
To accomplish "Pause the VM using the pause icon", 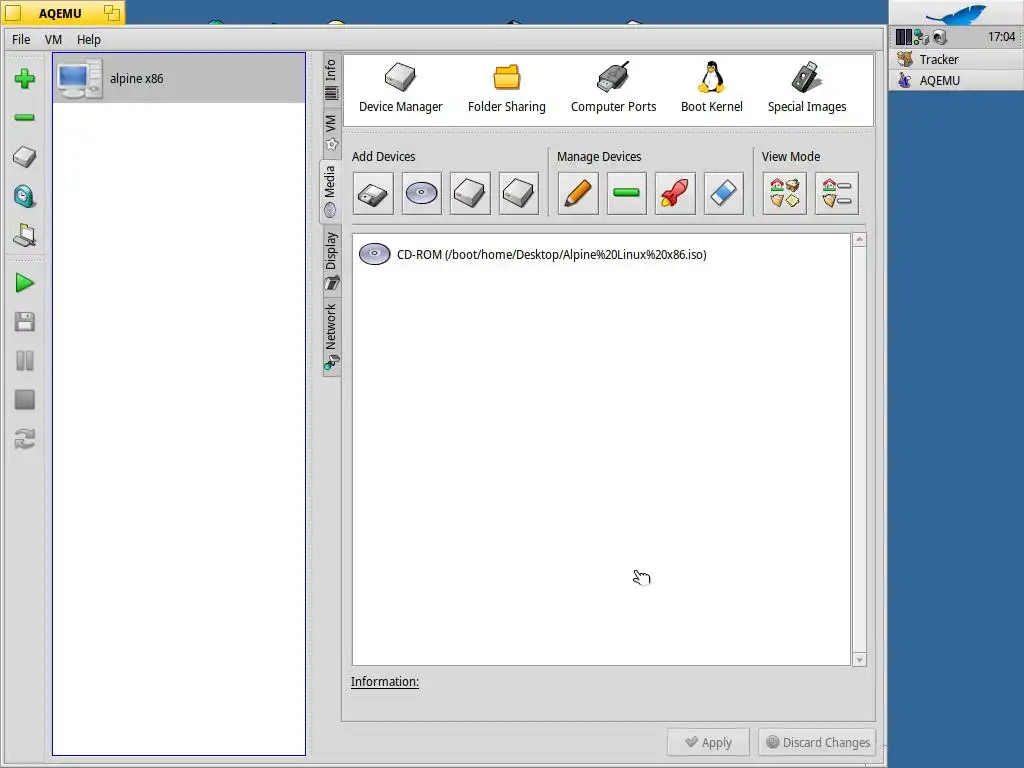I will [25, 360].
